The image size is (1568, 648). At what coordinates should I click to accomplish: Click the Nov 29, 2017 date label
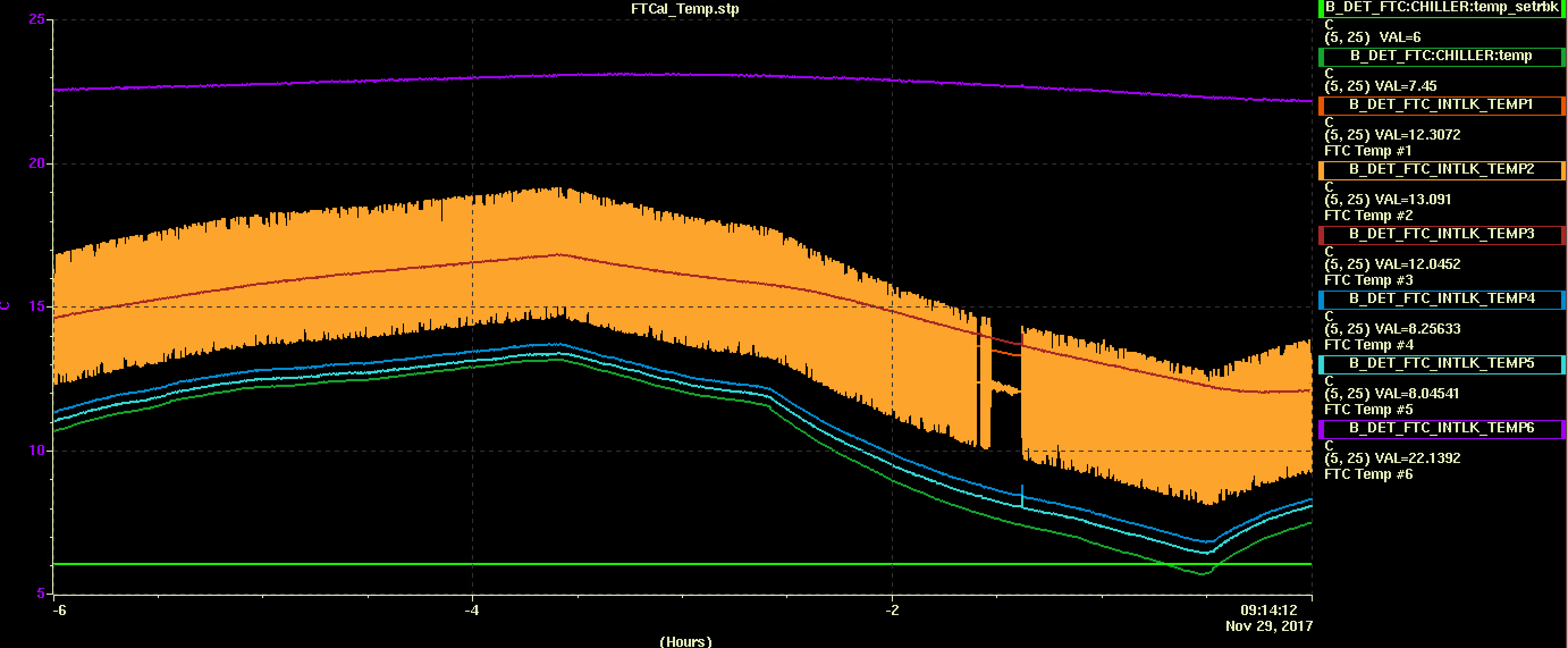pyautogui.click(x=1269, y=626)
